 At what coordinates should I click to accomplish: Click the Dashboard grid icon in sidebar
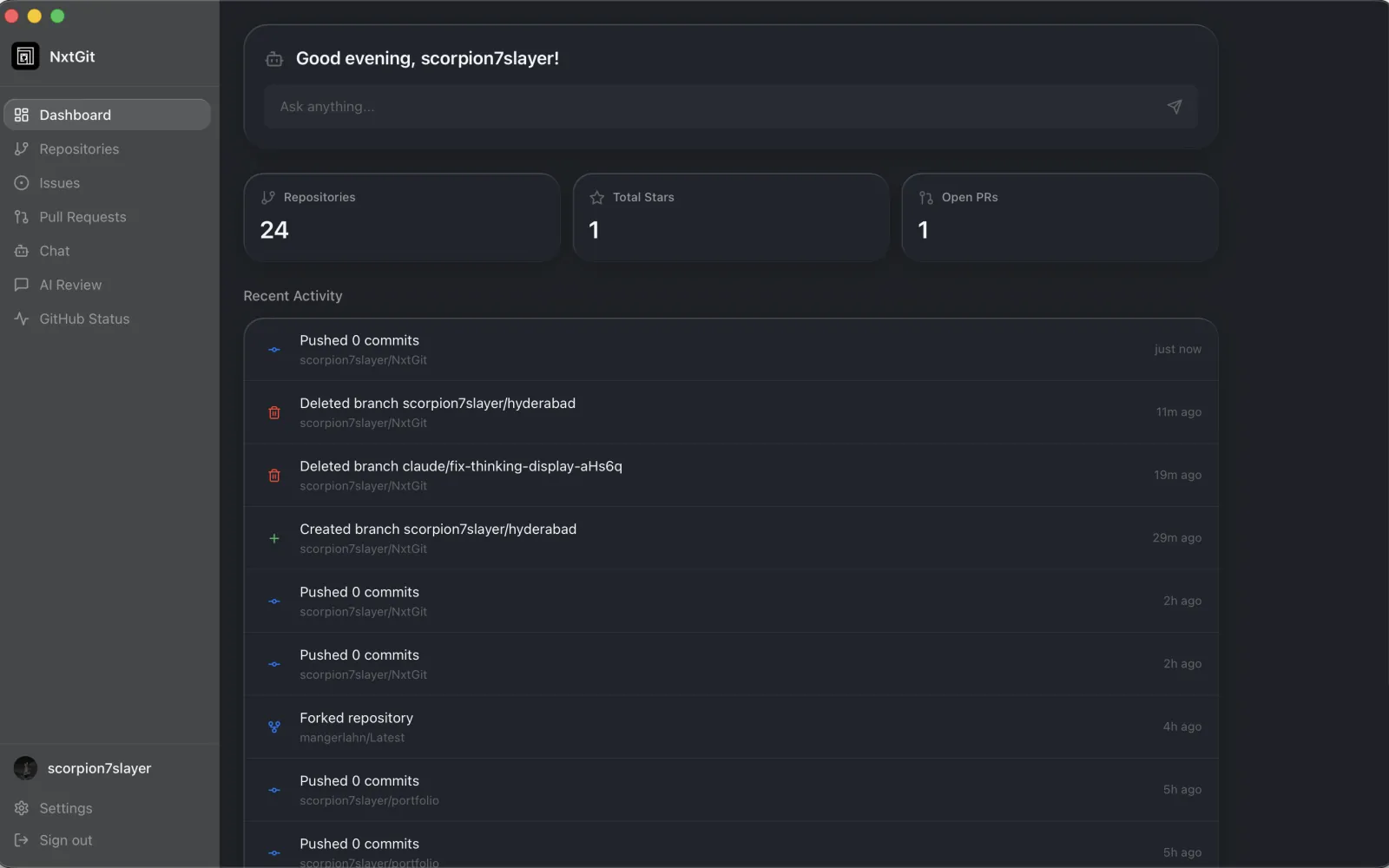pos(22,115)
